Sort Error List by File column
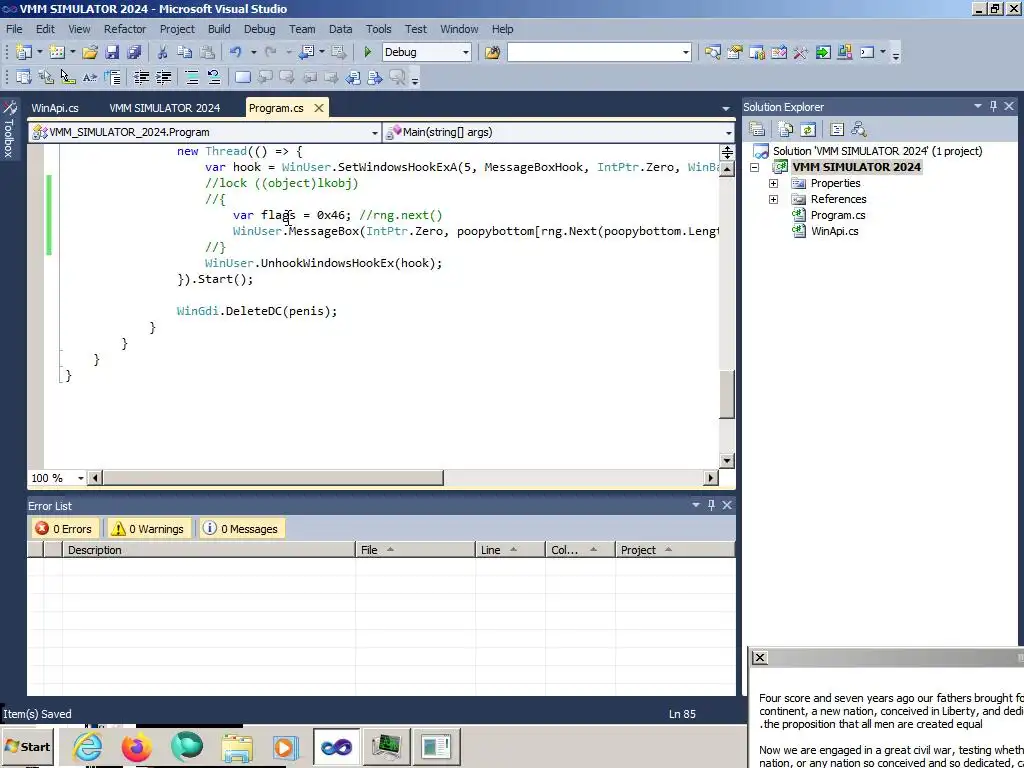 [415, 550]
